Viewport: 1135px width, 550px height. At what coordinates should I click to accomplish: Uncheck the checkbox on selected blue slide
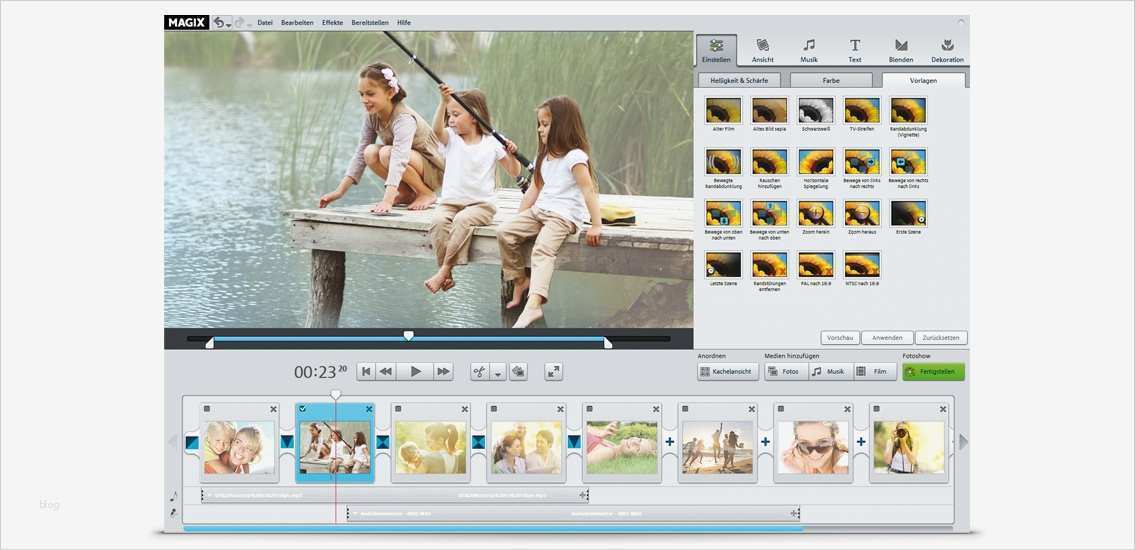tap(303, 409)
